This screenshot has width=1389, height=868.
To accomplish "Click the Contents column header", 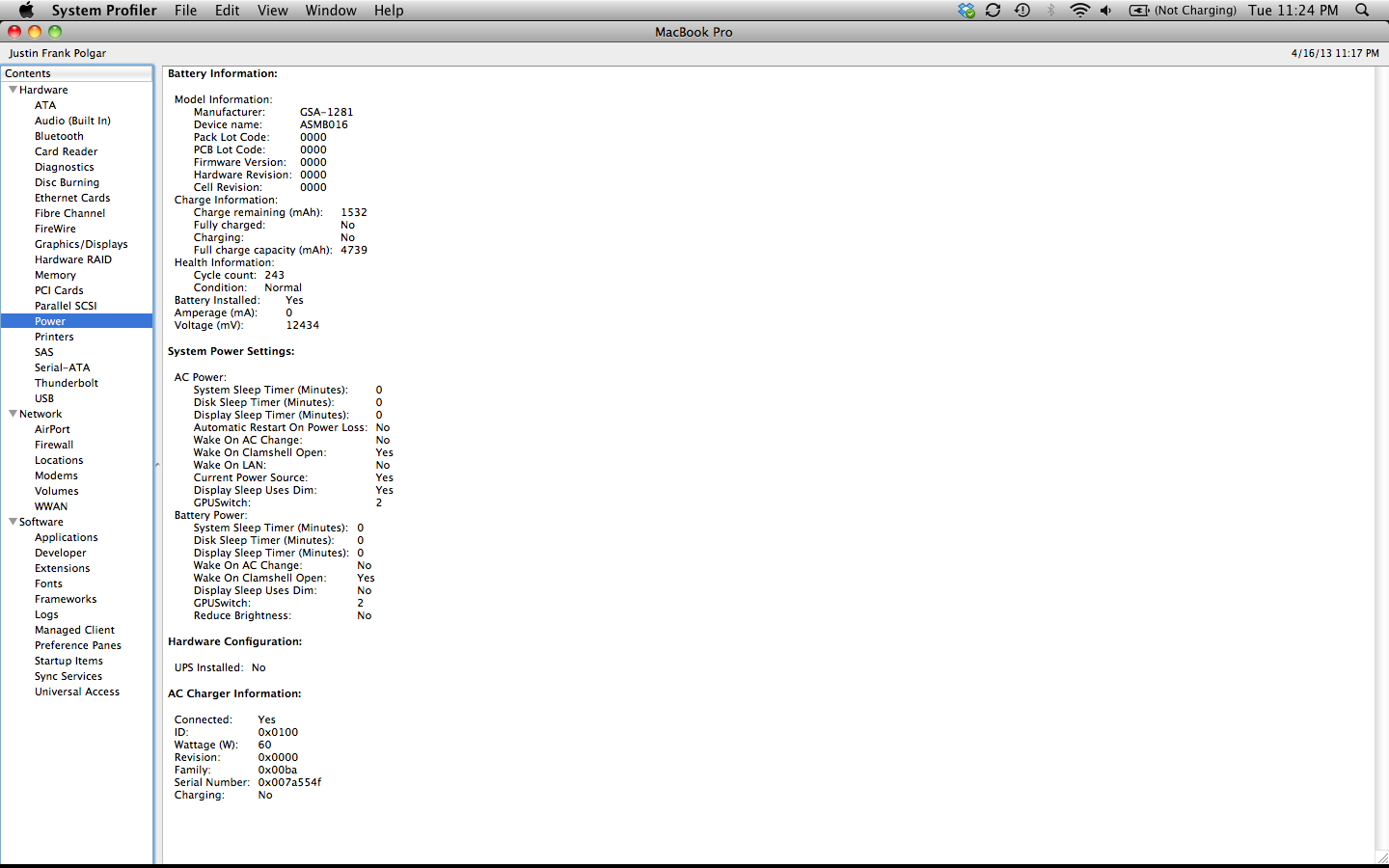I will pyautogui.click(x=76, y=73).
